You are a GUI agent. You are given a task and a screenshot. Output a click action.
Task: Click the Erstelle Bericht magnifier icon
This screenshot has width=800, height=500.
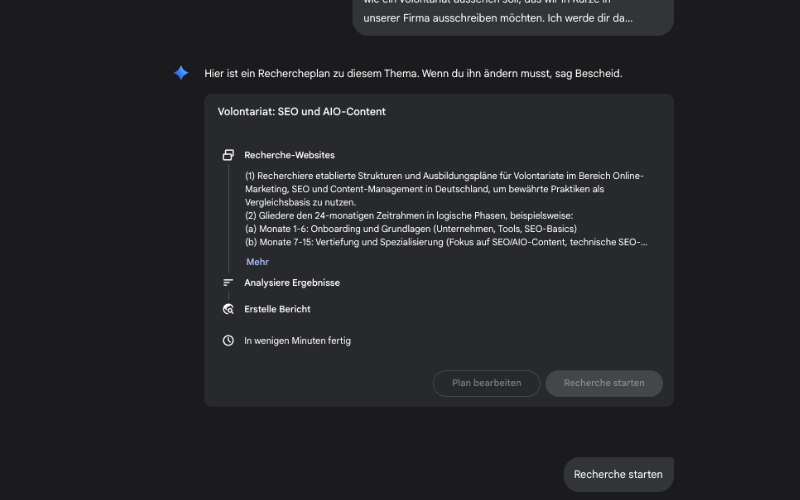228,310
